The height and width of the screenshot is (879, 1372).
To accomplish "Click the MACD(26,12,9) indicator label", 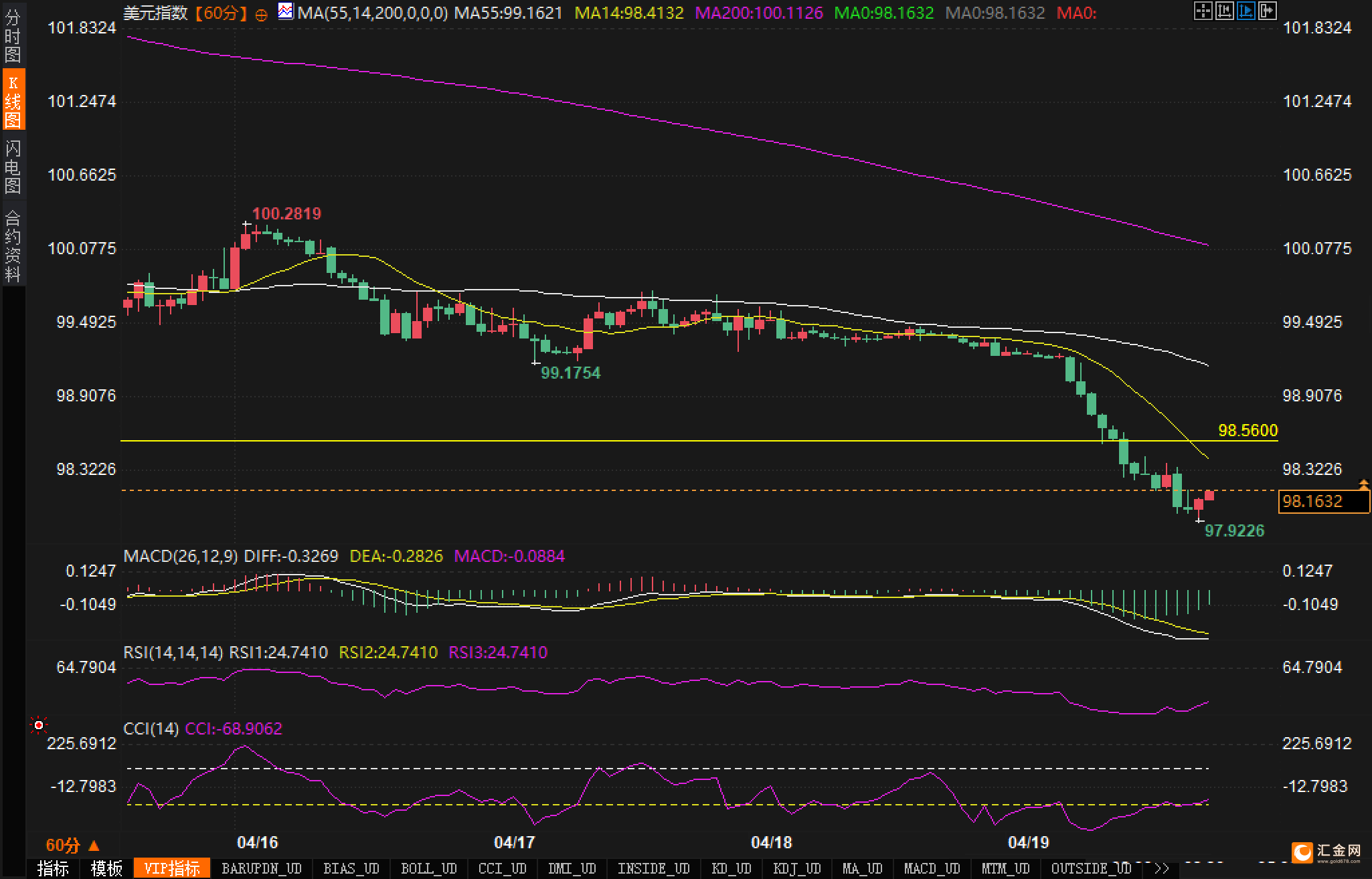I will pos(181,556).
